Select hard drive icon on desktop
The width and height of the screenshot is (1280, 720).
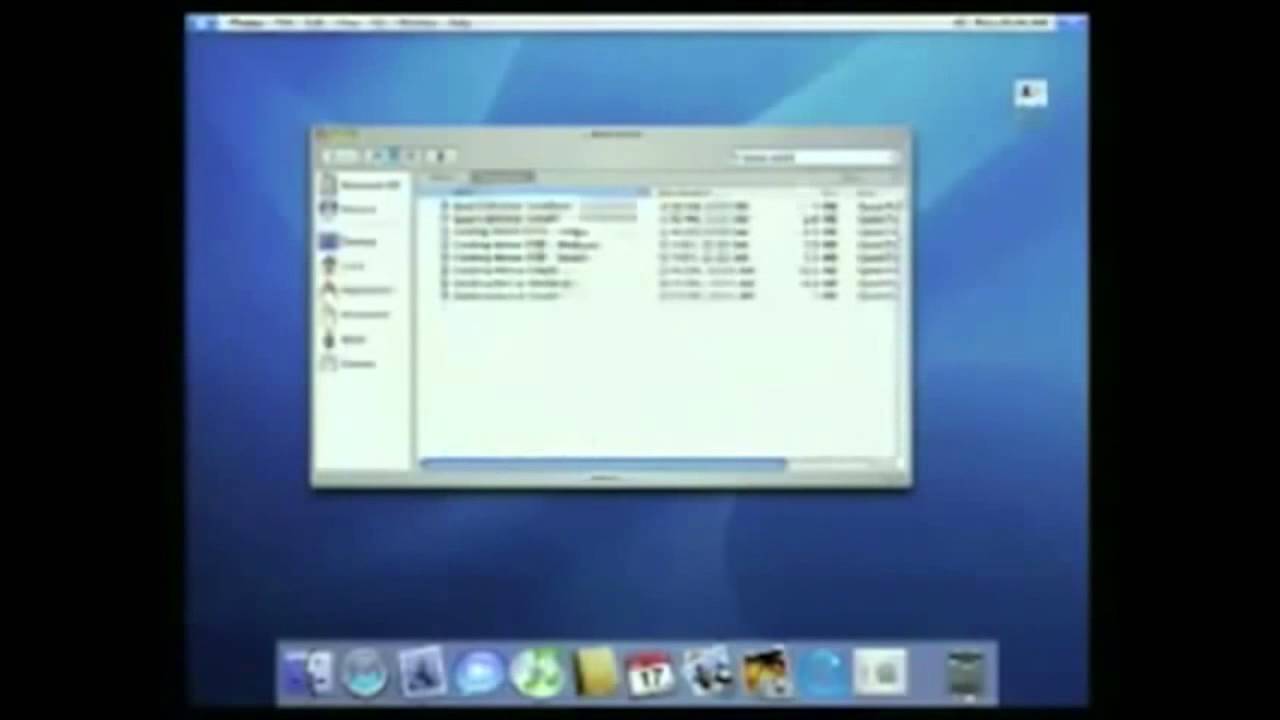tap(1030, 94)
